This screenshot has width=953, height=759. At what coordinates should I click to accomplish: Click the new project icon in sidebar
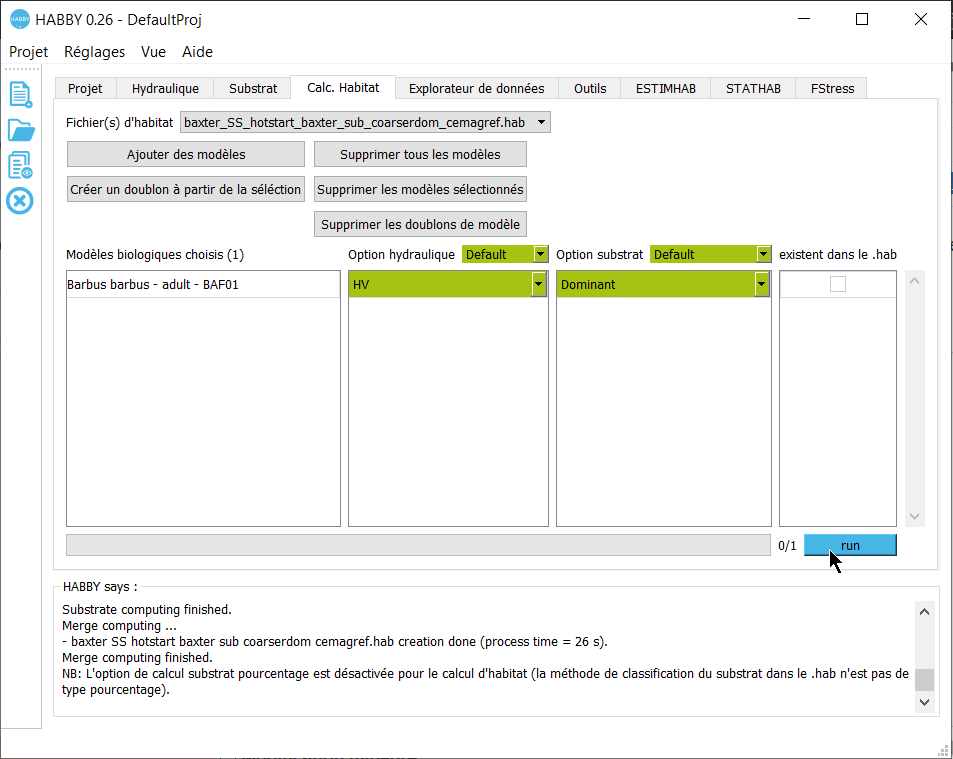(20, 94)
